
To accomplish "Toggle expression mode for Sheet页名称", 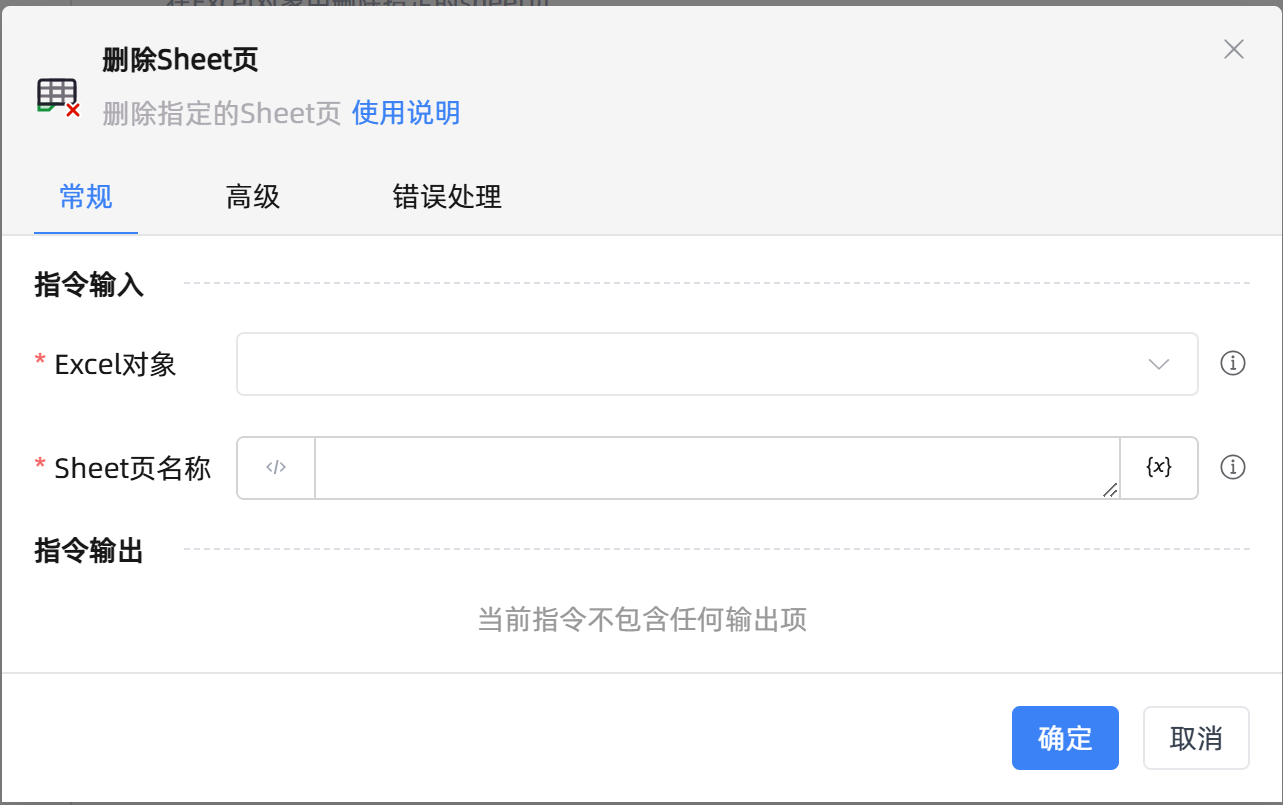I will click(276, 467).
